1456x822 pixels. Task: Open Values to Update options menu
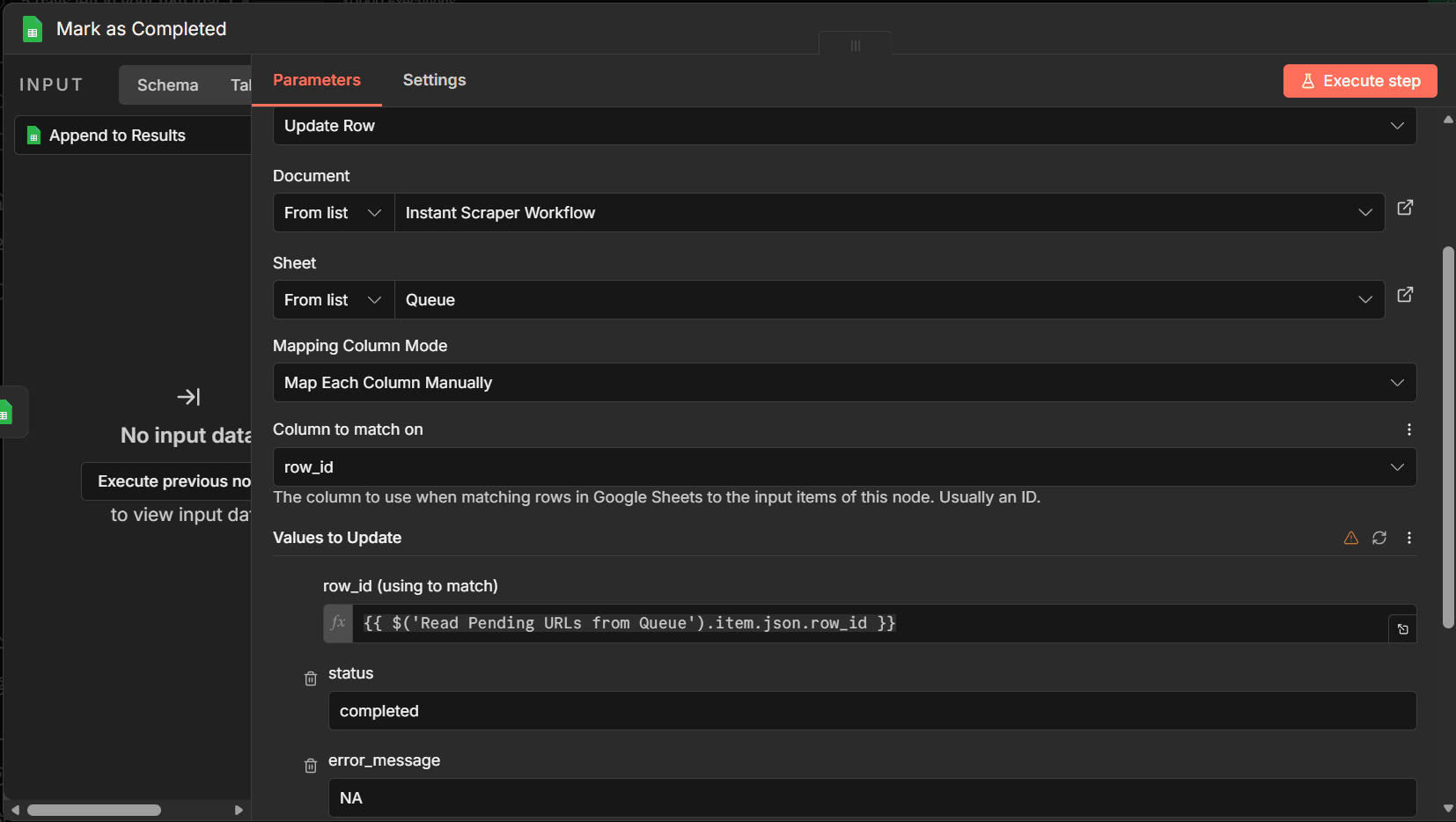point(1409,538)
